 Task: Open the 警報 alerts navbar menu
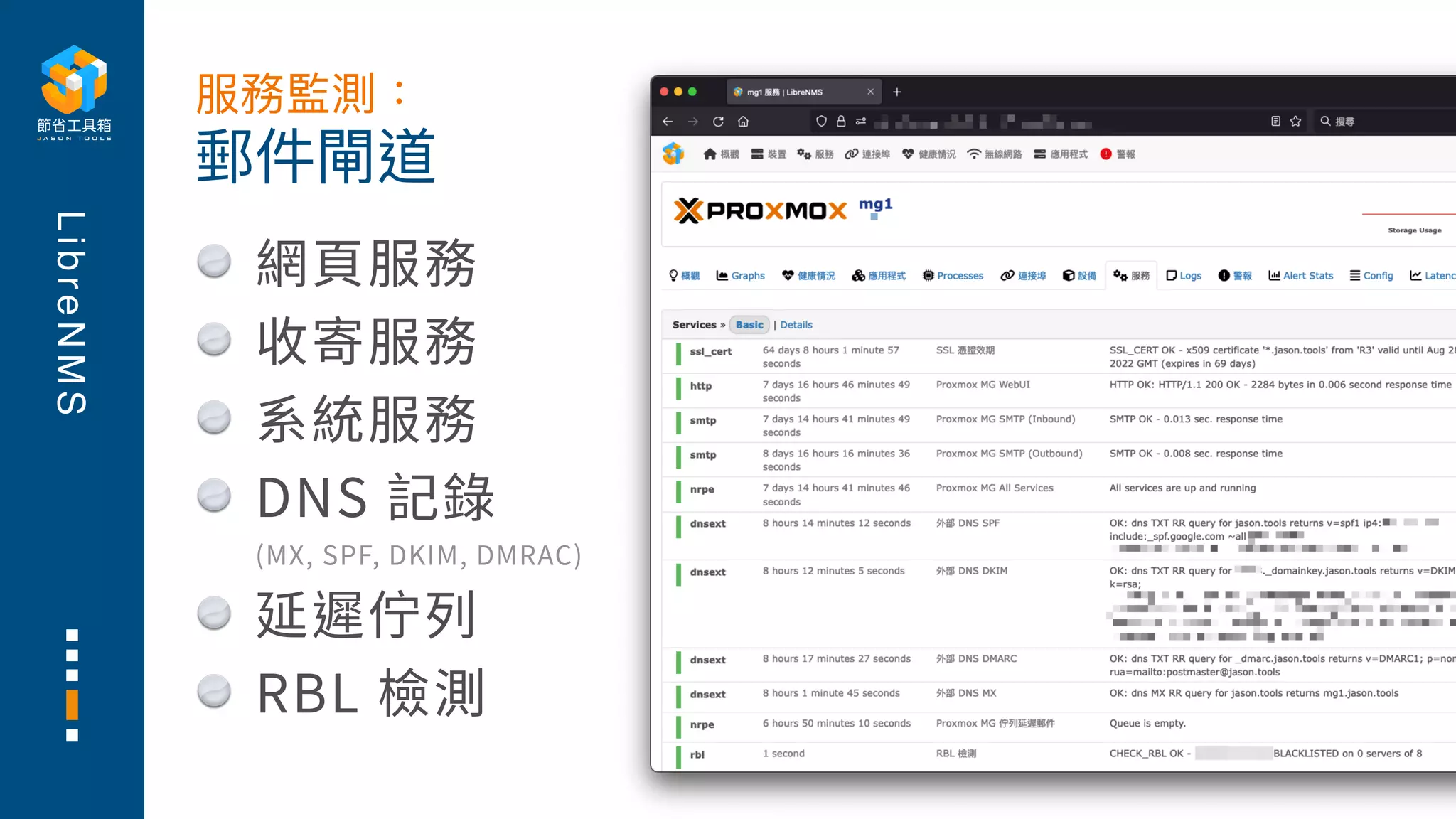[1118, 154]
